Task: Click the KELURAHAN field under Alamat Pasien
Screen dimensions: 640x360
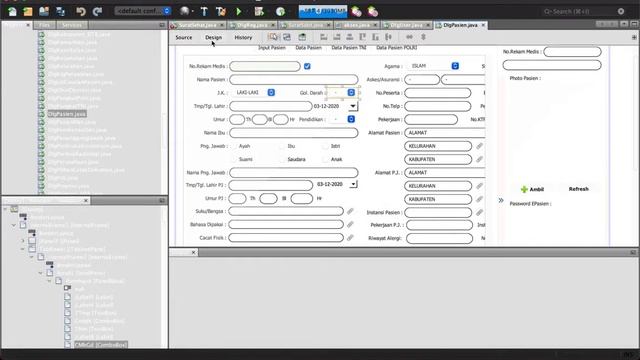Action: 438,146
